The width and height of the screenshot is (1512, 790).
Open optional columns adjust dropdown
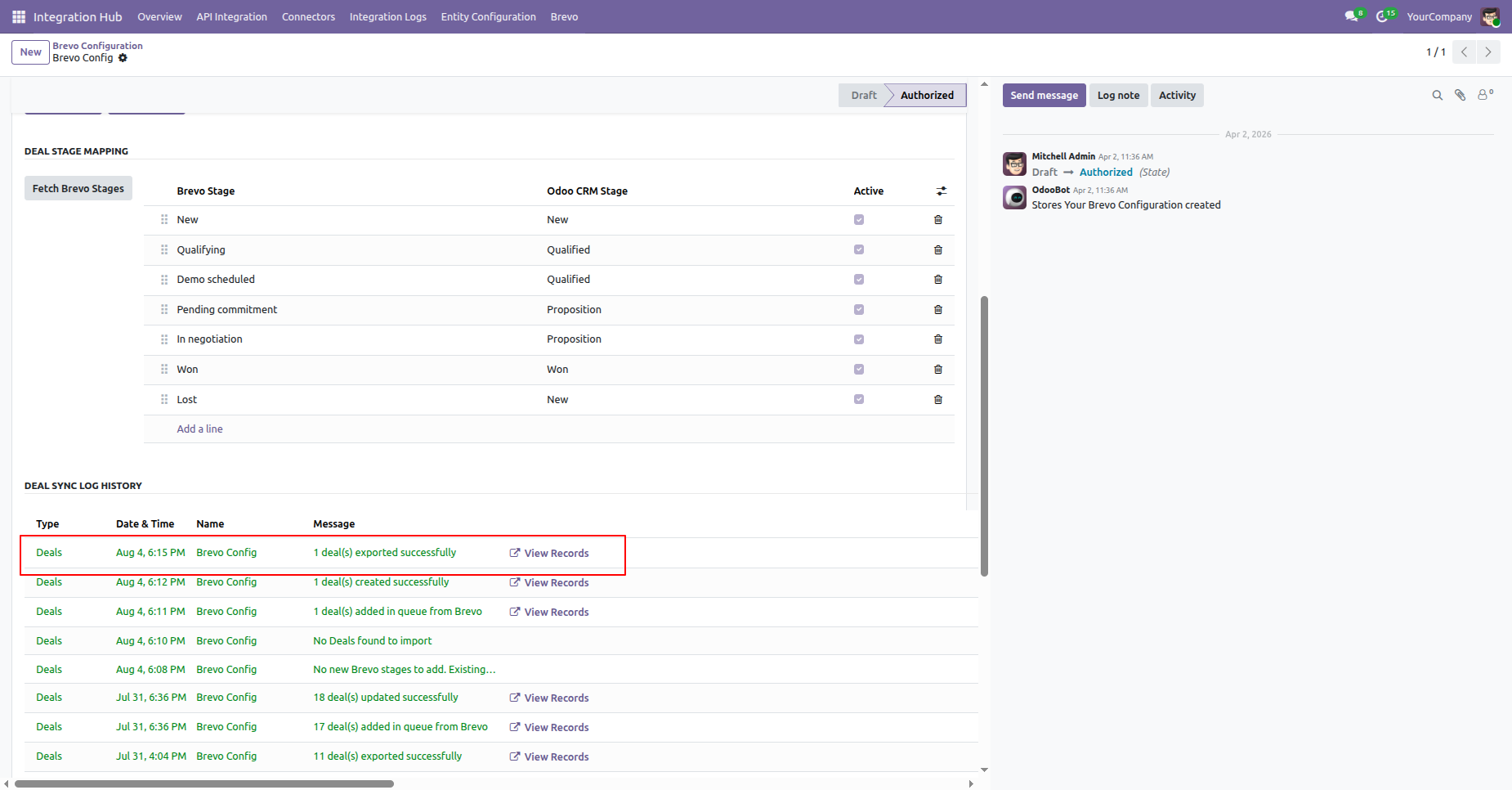pos(942,191)
